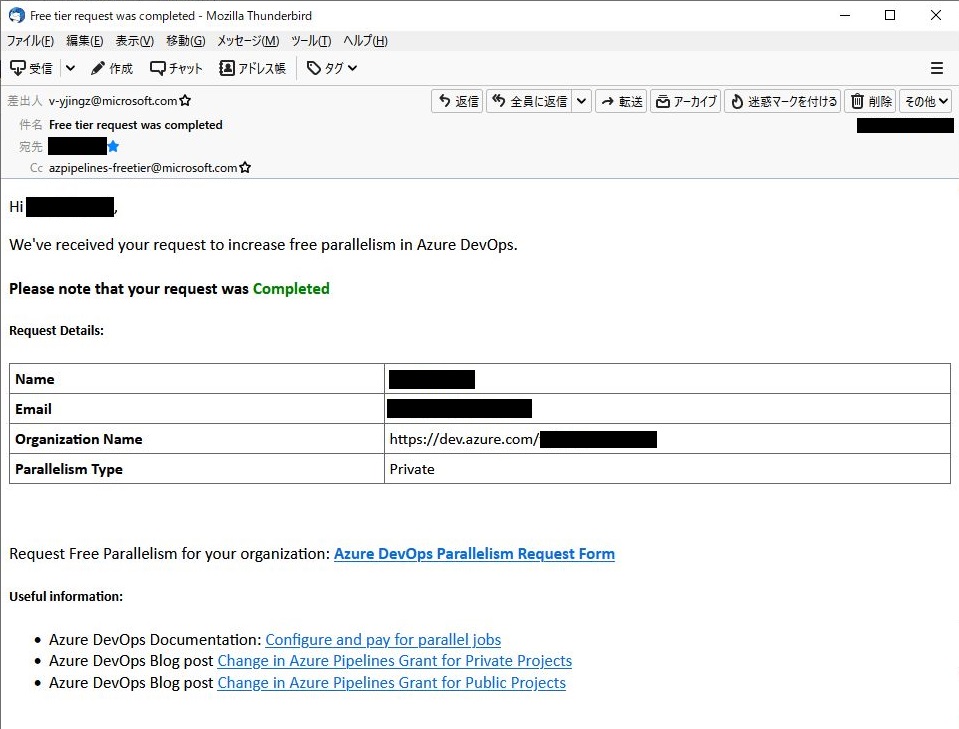Screen dimensions: 959x729
Task: Minimize the Thunderbird message window
Action: coord(845,15)
